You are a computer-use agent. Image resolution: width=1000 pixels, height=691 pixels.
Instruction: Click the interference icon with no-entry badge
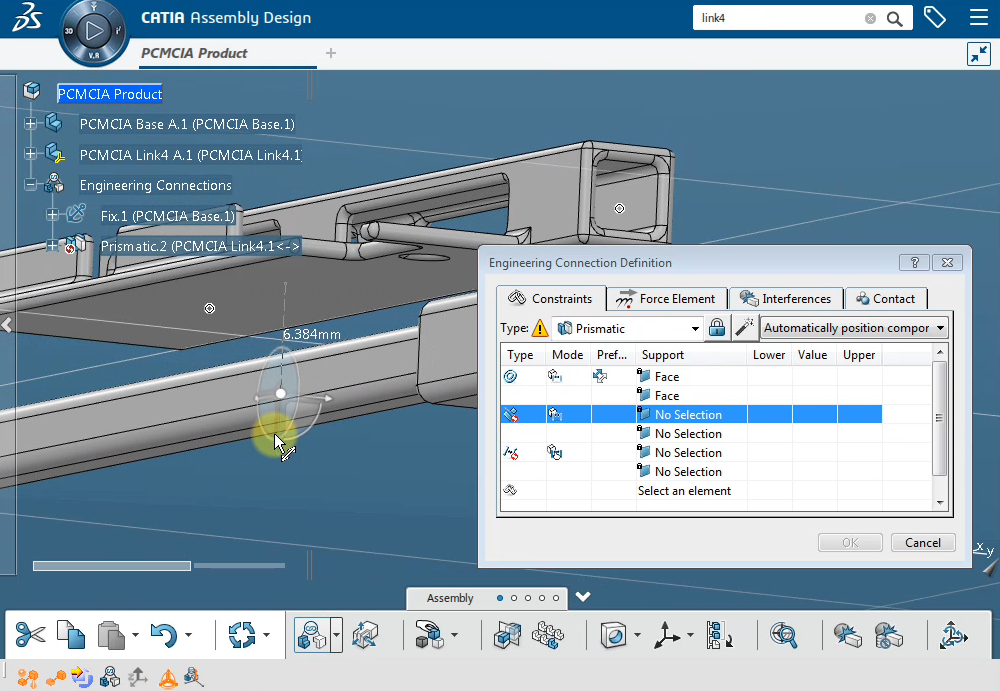click(x=888, y=635)
